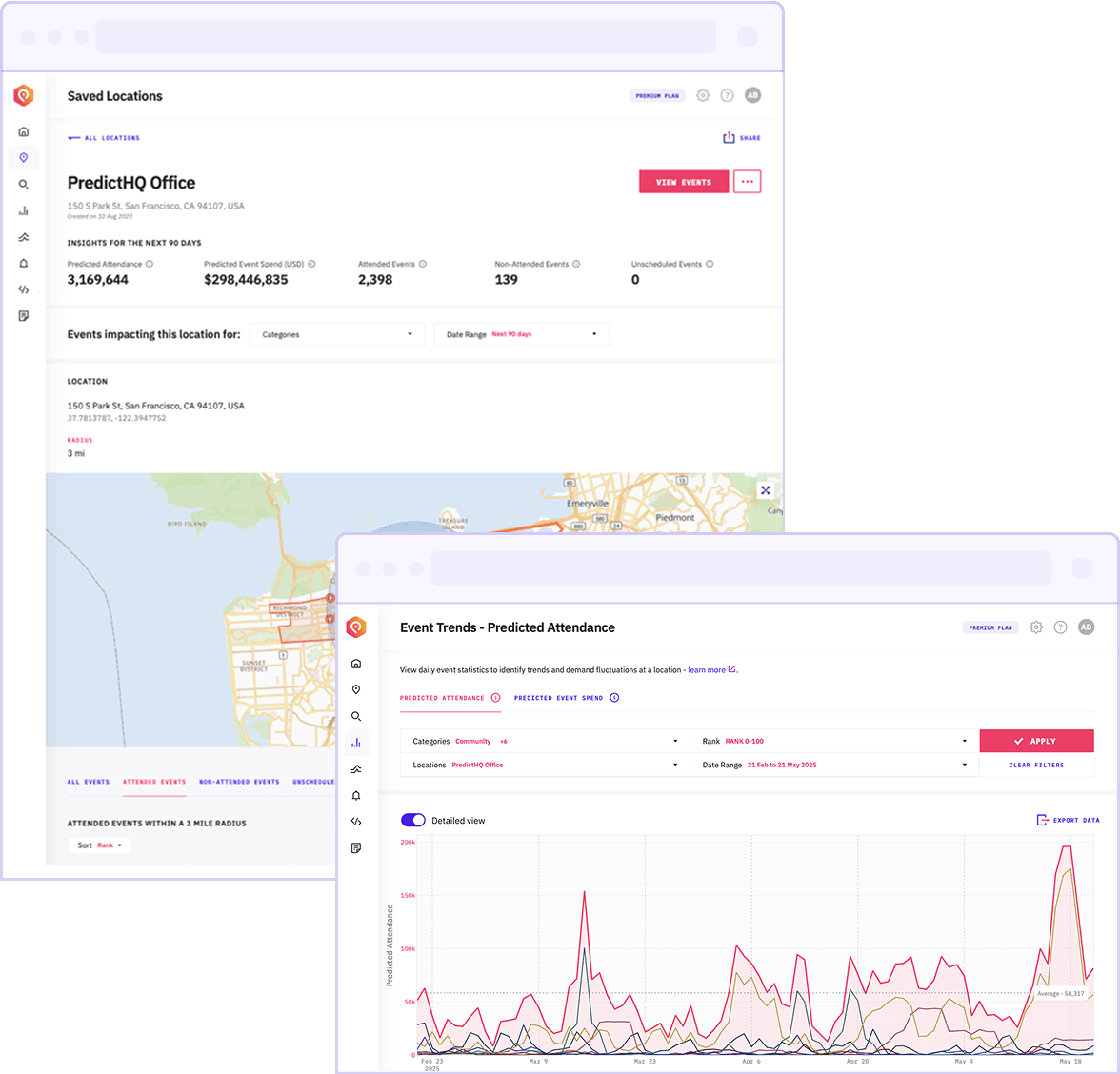The image size is (1120, 1074).
Task: Click Export Data
Action: point(1068,820)
